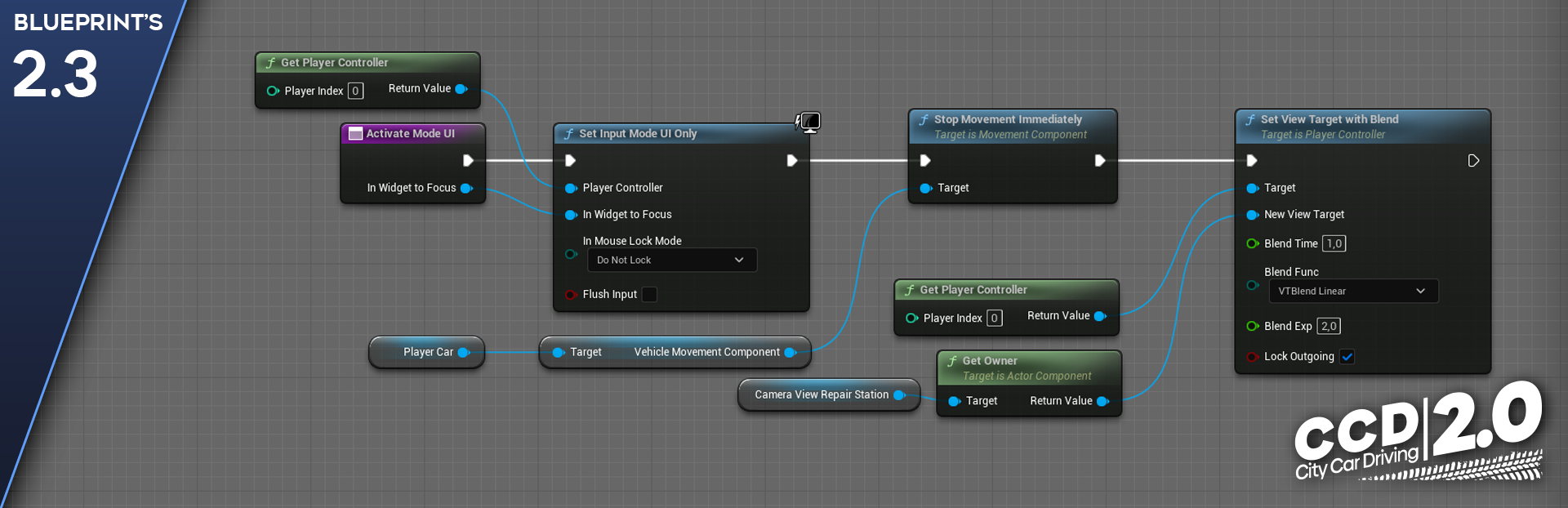The width and height of the screenshot is (1568, 508).
Task: Uncheck the Lock Outgoing checkbox
Action: 1347,357
